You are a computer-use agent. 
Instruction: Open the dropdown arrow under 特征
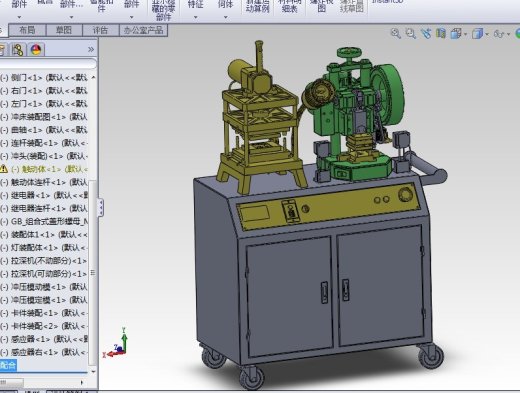click(195, 17)
